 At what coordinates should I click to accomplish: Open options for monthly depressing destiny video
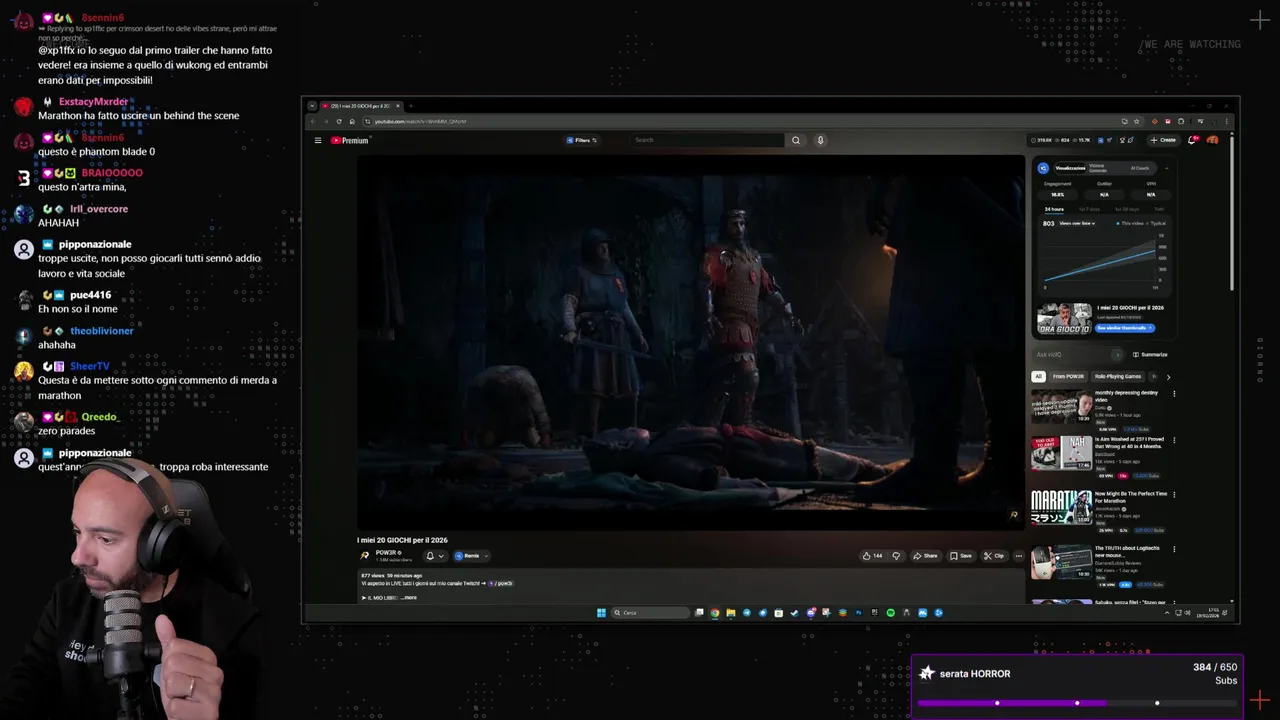coord(1174,393)
